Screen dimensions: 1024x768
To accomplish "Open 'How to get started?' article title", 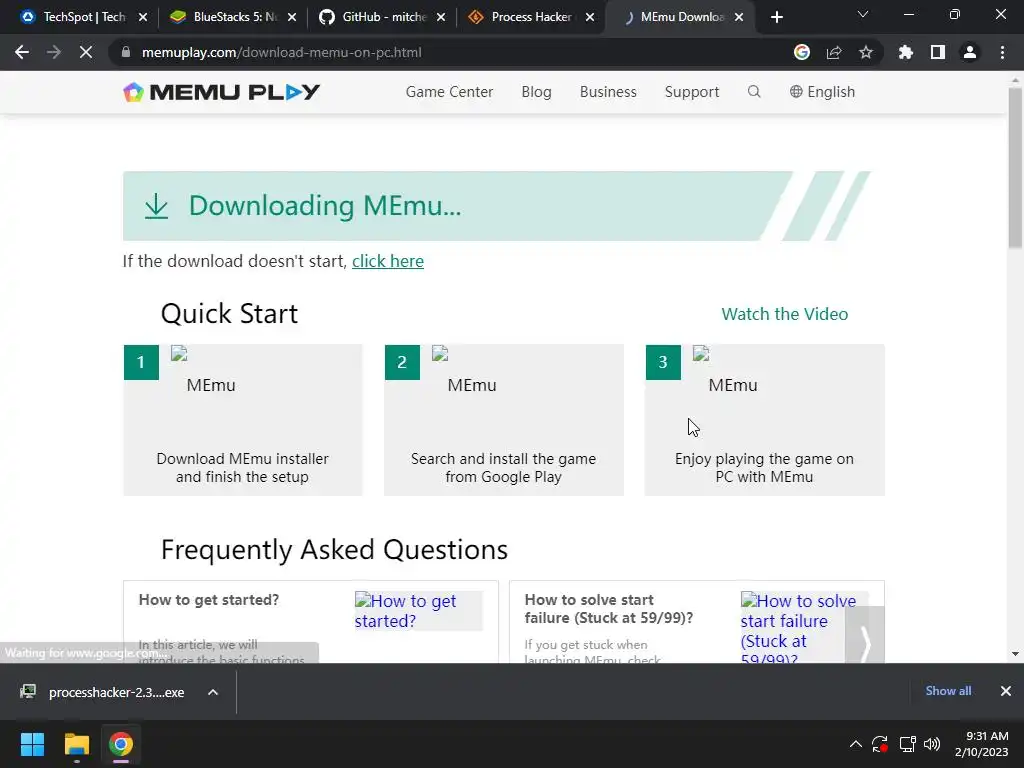I will pos(209,600).
